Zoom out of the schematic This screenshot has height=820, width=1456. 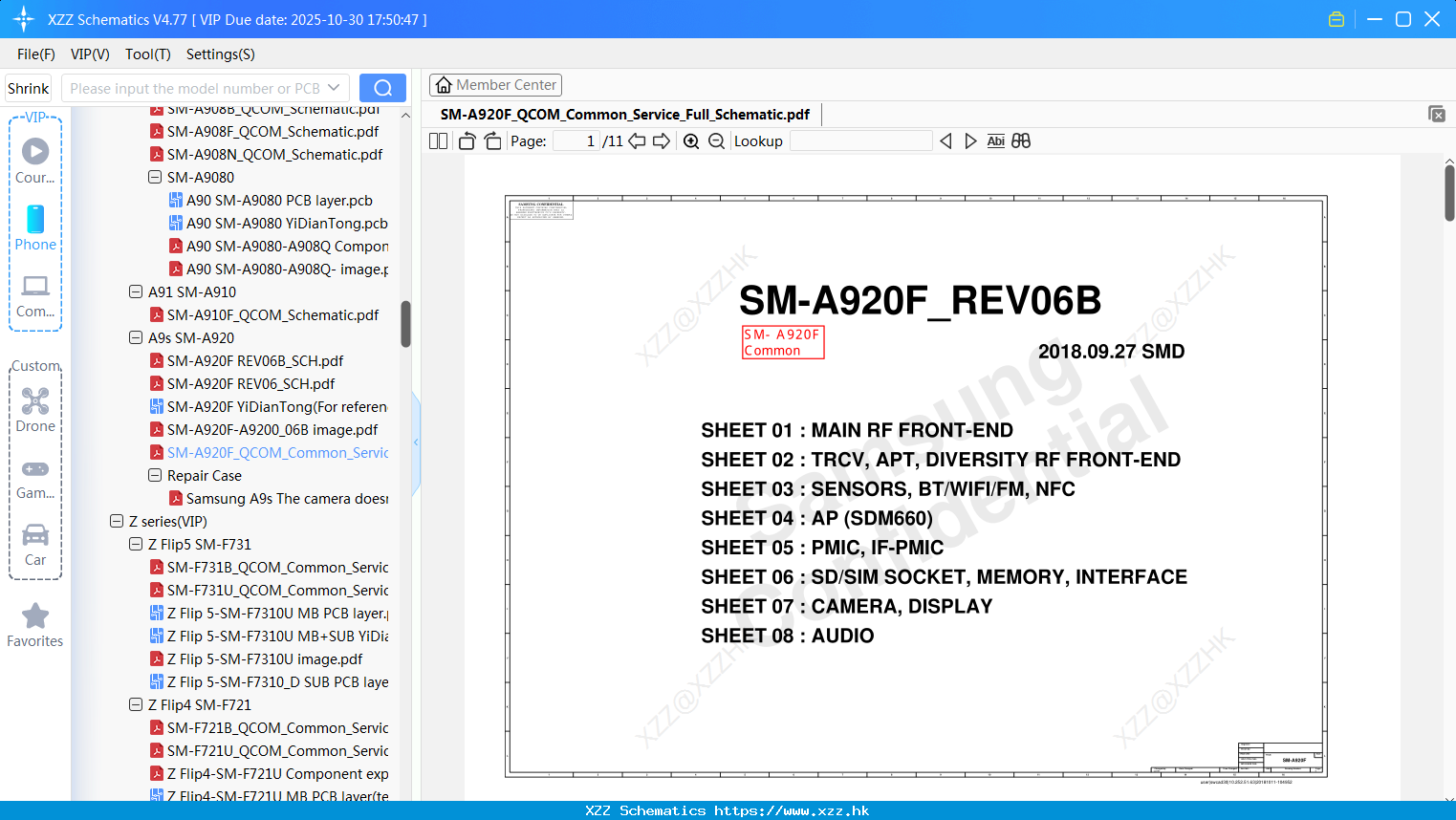pos(716,141)
